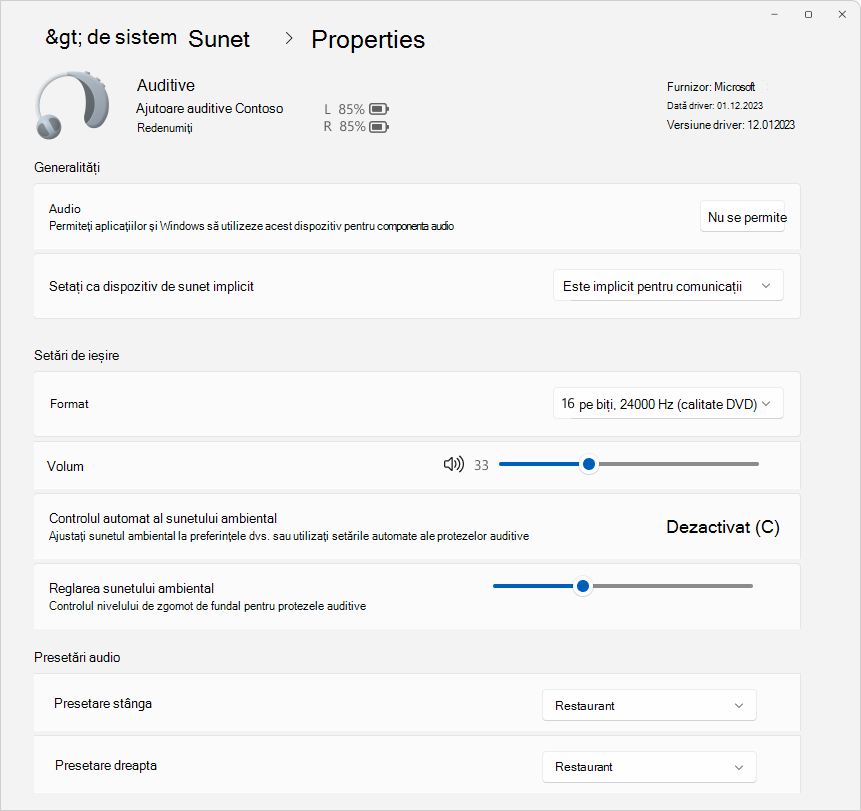Click the 'Furnizor: Microsoft' text

711,87
